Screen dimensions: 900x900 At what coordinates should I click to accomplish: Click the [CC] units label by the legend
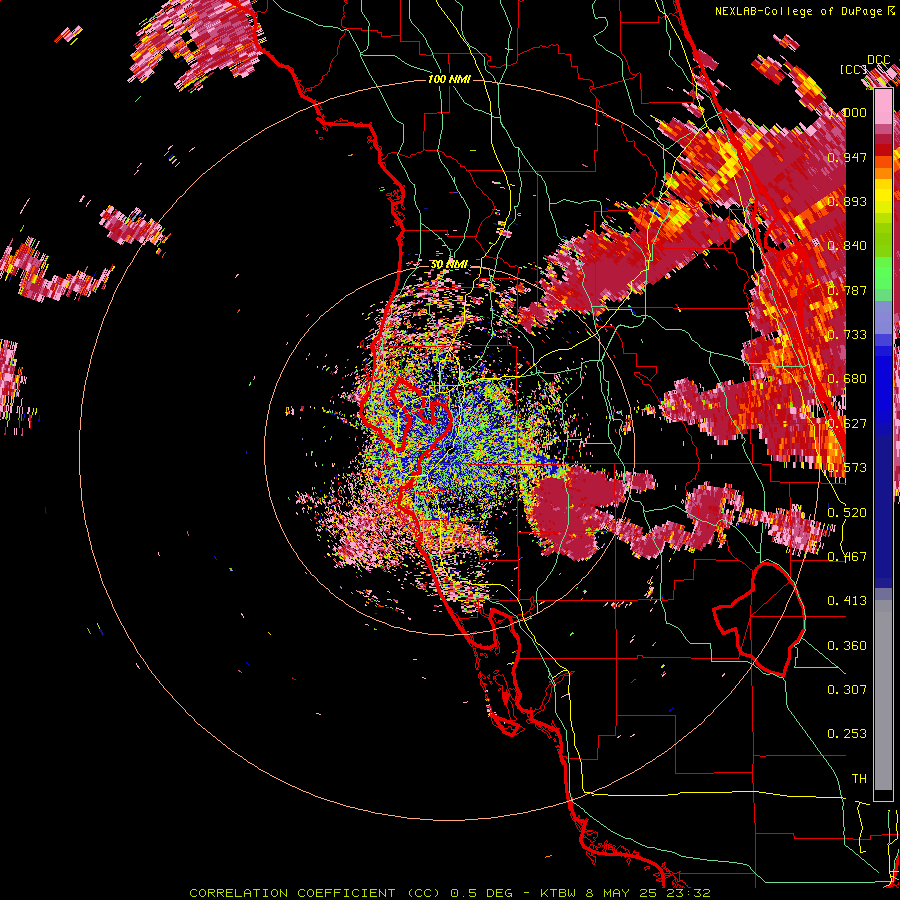[x=852, y=69]
